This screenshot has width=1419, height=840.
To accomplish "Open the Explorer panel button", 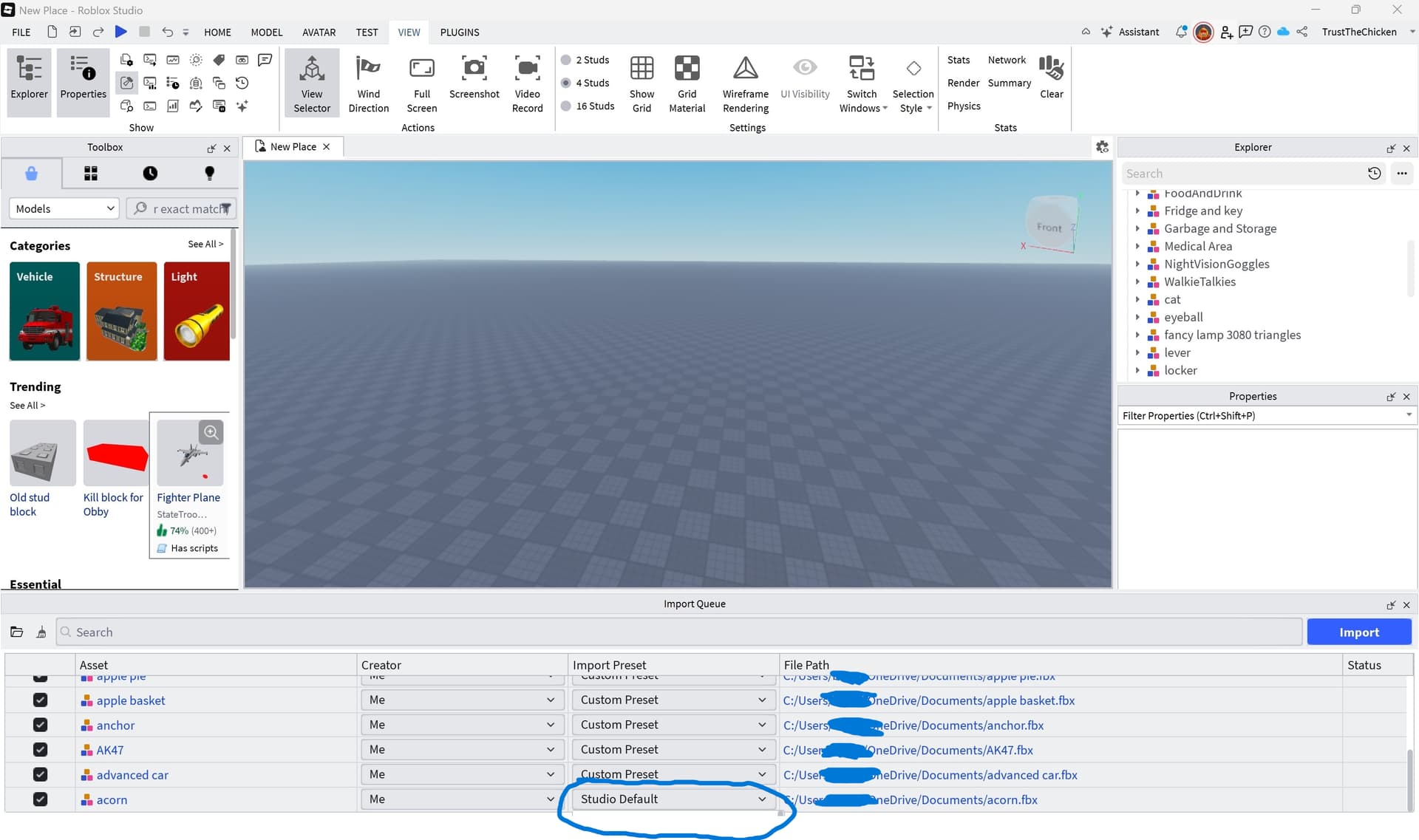I will click(30, 82).
